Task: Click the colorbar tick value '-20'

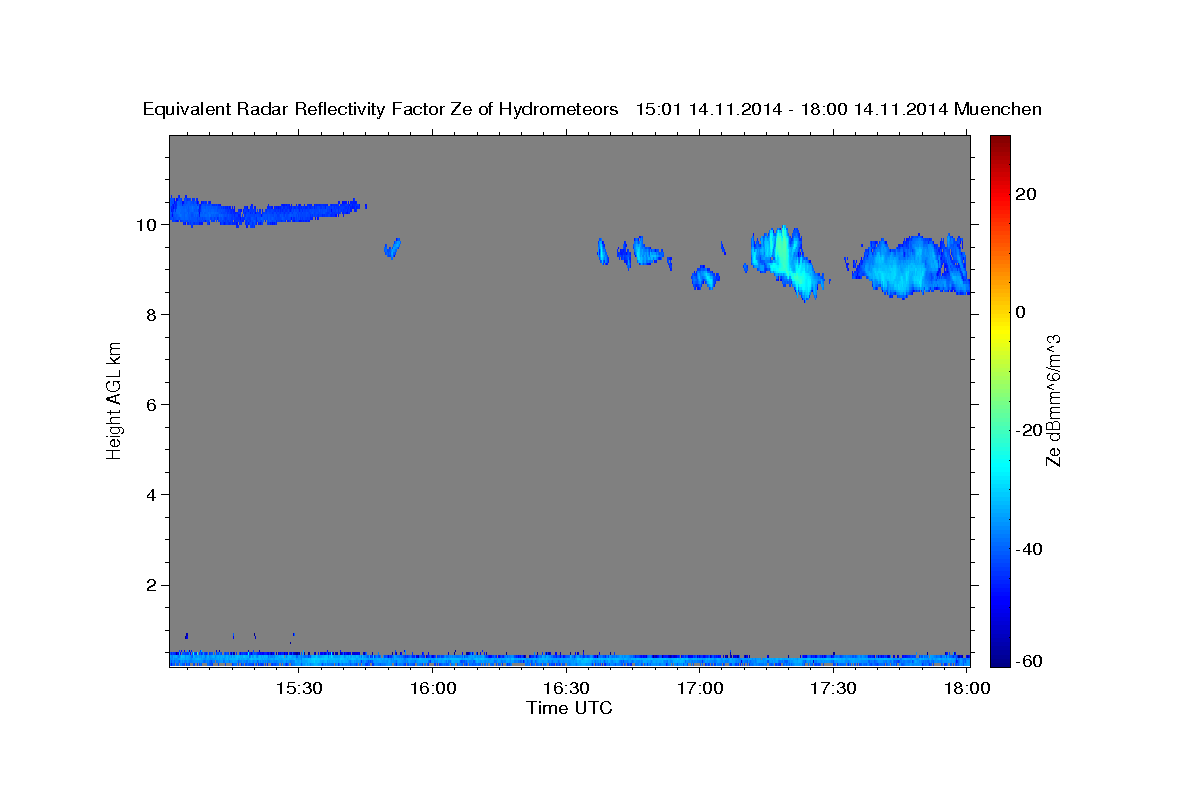Action: tap(1028, 430)
